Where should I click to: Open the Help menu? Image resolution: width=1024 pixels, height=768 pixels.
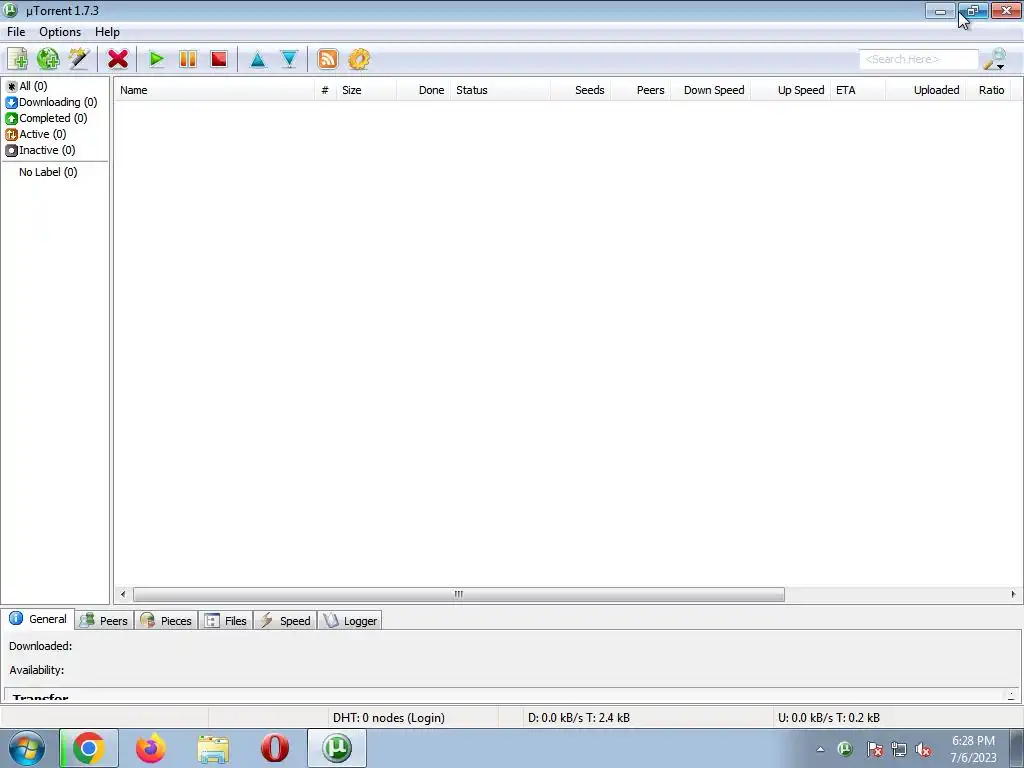[107, 32]
